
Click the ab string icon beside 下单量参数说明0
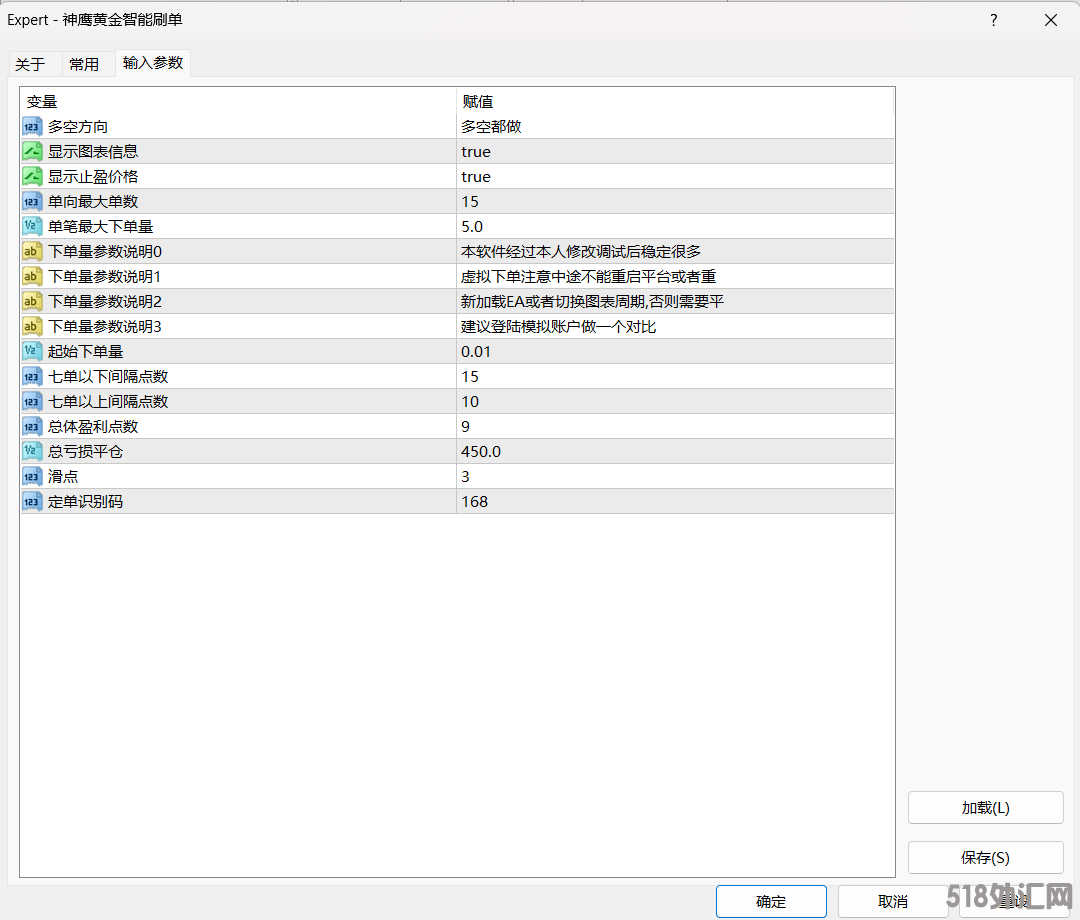pos(31,251)
